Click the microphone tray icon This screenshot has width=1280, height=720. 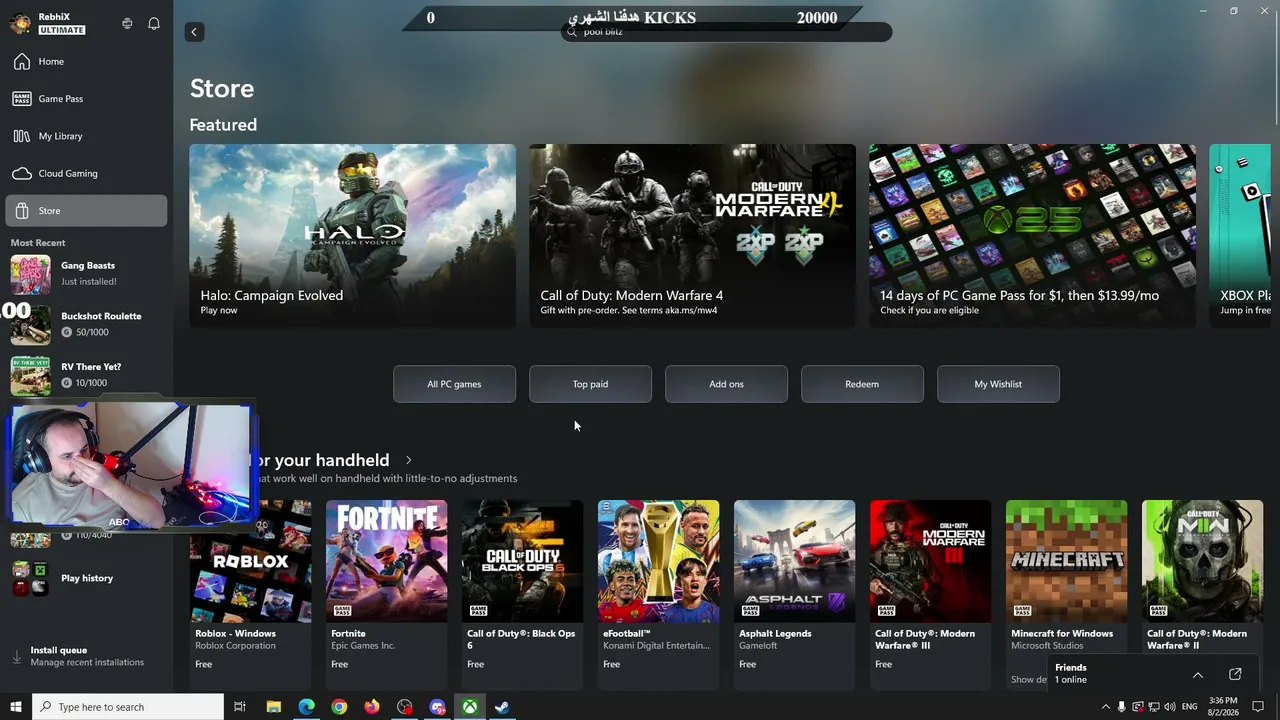click(1122, 707)
